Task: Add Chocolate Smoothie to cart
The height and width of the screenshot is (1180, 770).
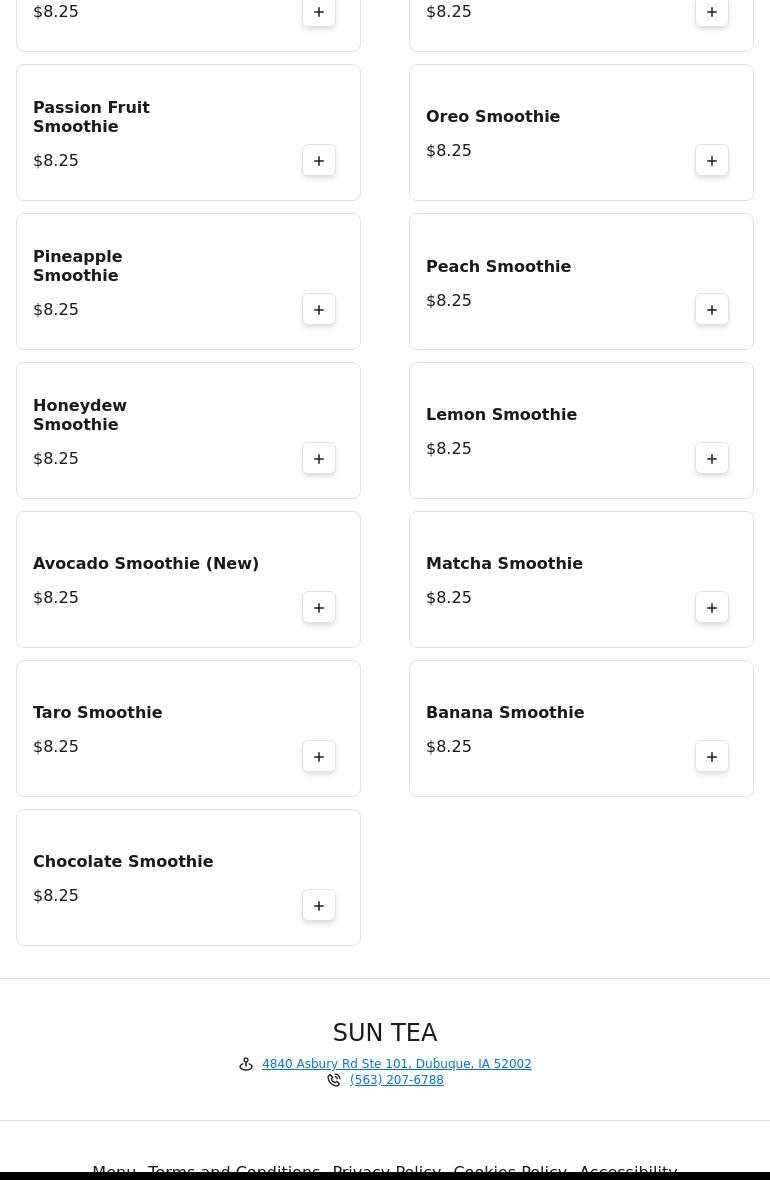Action: pos(319,905)
